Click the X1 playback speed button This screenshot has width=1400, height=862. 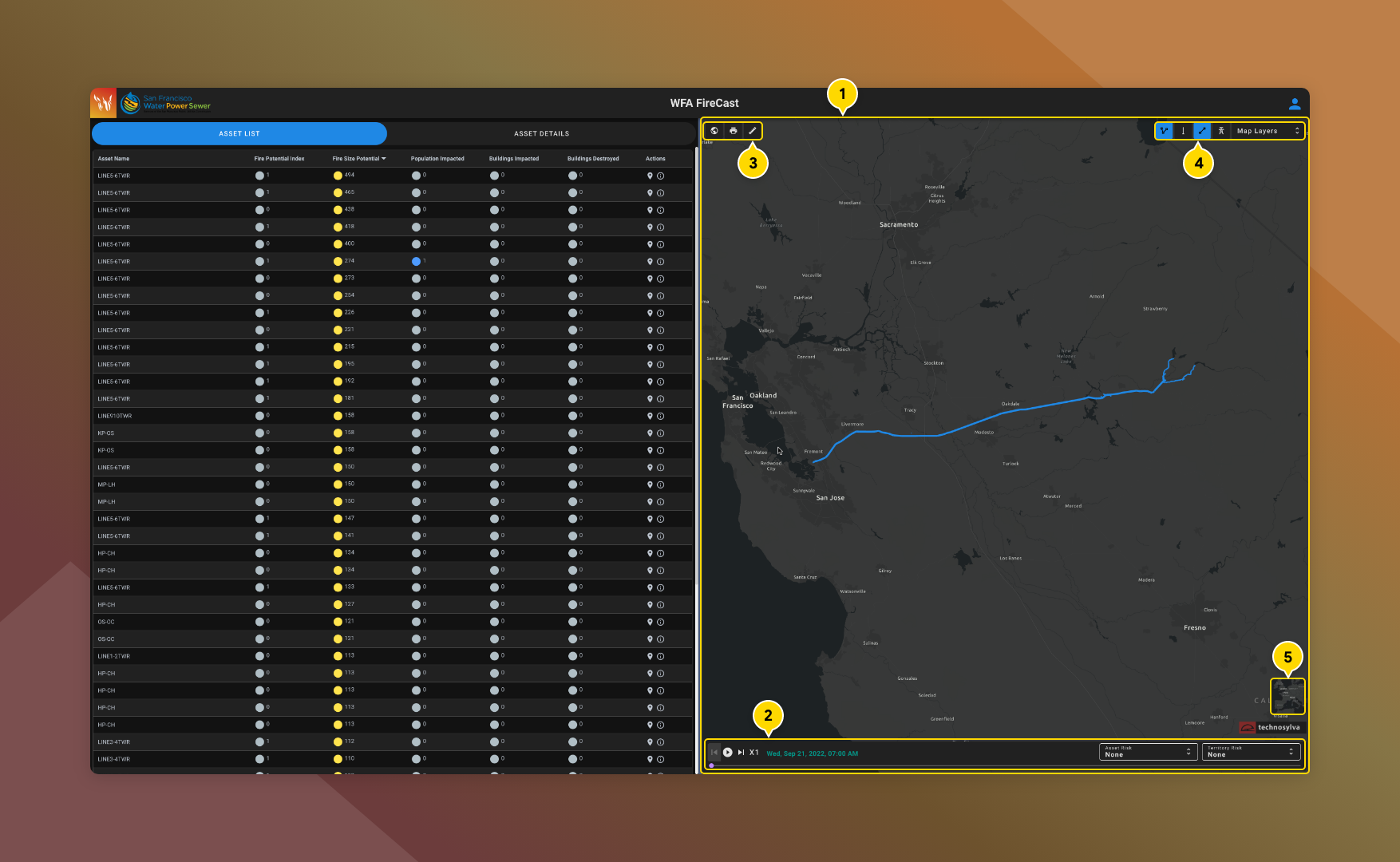(754, 753)
